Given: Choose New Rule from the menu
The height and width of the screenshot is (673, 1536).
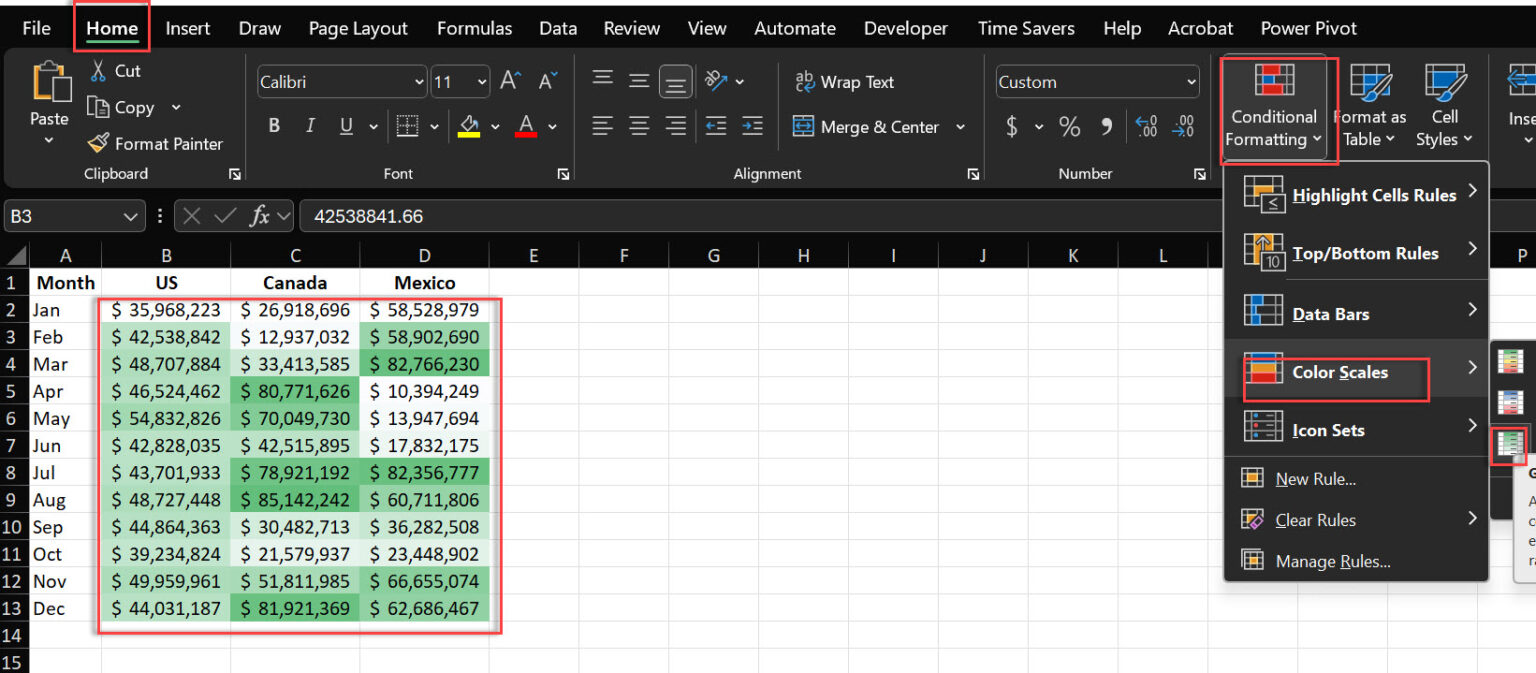Looking at the screenshot, I should tap(1316, 478).
